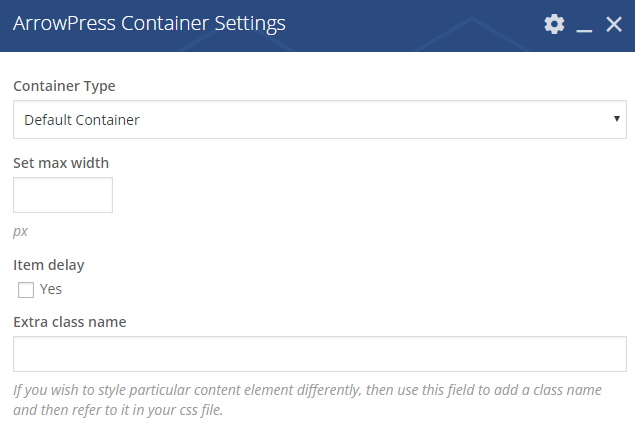This screenshot has width=635, height=431.
Task: Click empty area right of max width box
Action: pyautogui.click(x=364, y=195)
